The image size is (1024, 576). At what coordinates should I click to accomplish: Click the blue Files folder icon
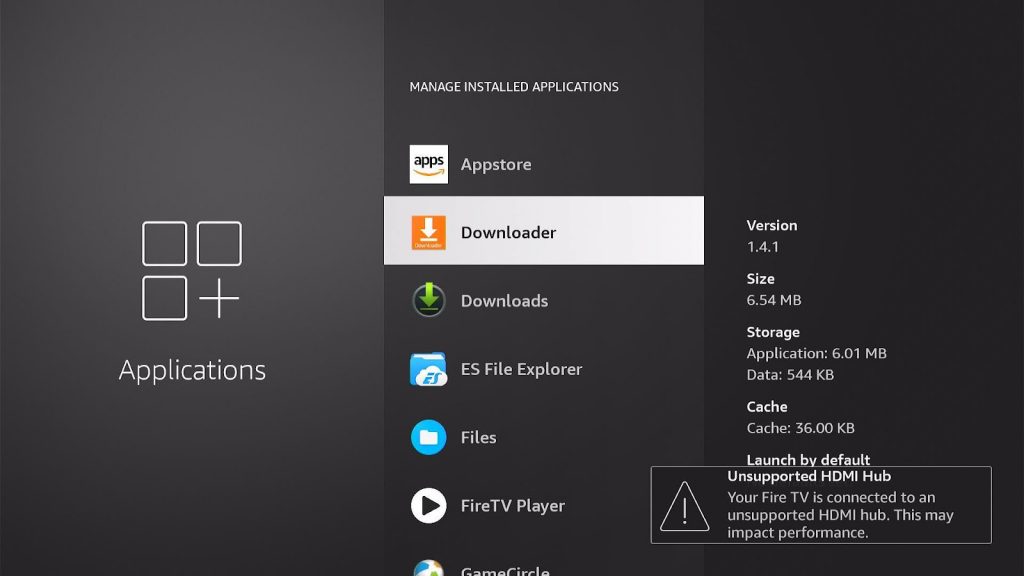pos(428,437)
